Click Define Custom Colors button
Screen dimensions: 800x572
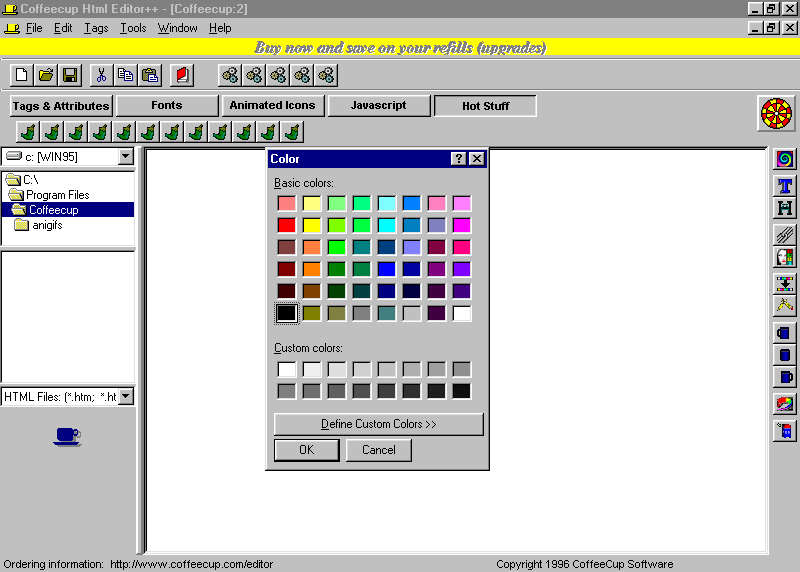tap(379, 424)
